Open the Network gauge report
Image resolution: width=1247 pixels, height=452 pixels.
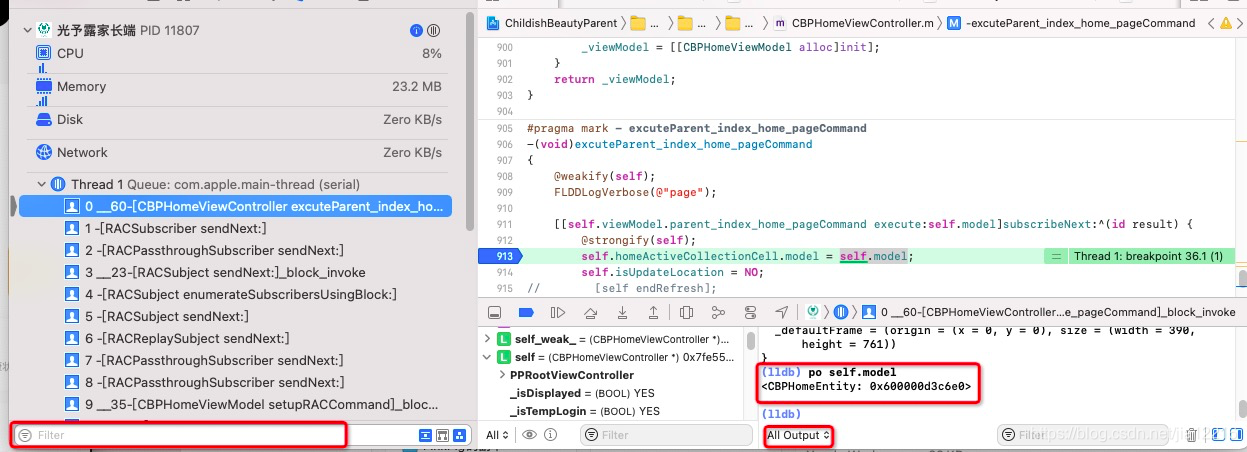pos(239,153)
